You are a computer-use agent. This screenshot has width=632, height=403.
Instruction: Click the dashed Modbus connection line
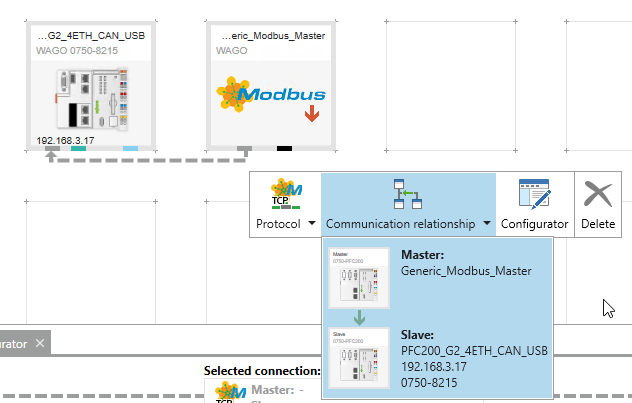148,160
